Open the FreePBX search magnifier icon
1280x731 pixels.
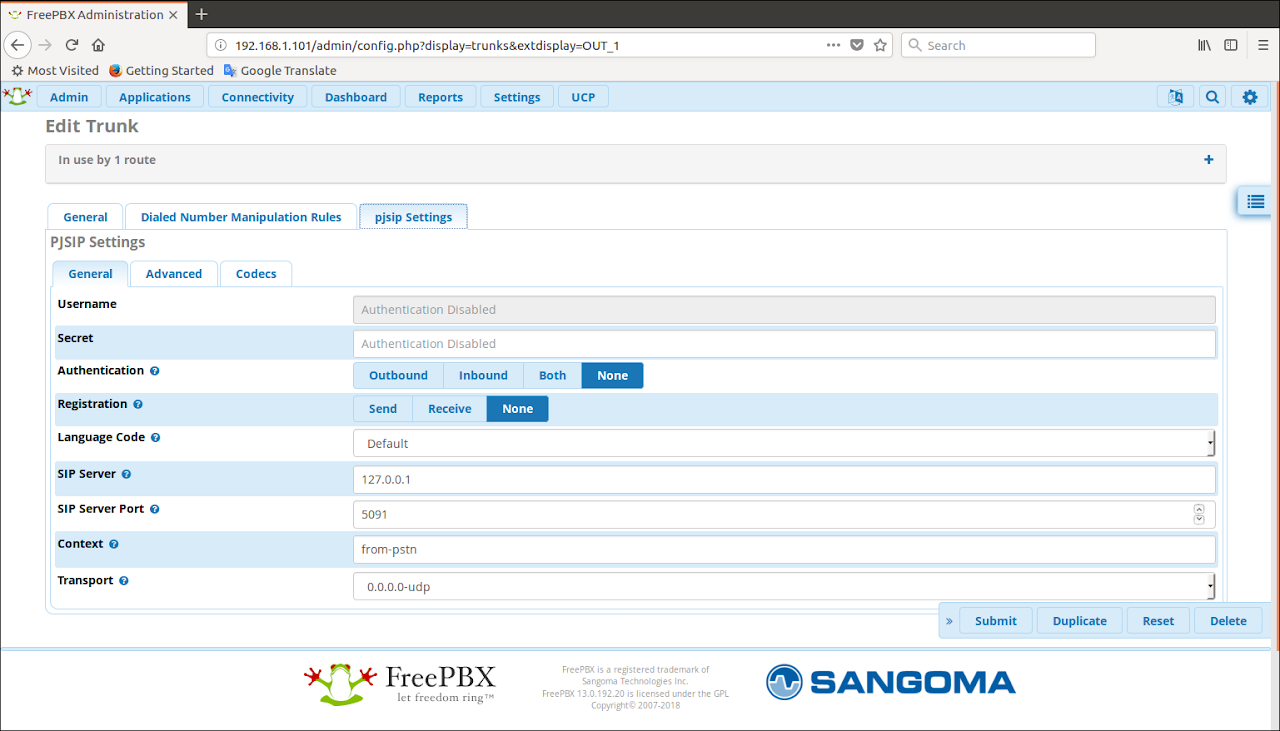click(x=1212, y=97)
